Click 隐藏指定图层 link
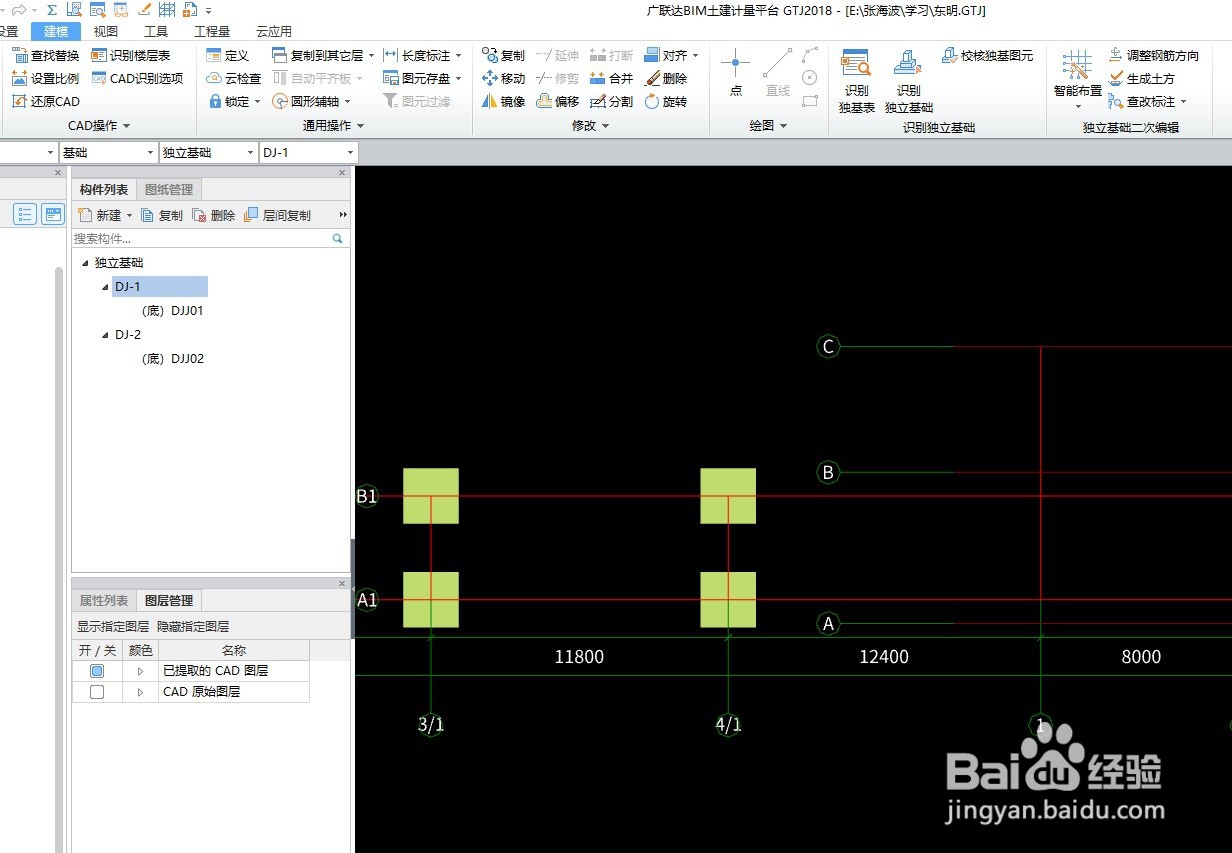The image size is (1232, 853). (x=193, y=627)
